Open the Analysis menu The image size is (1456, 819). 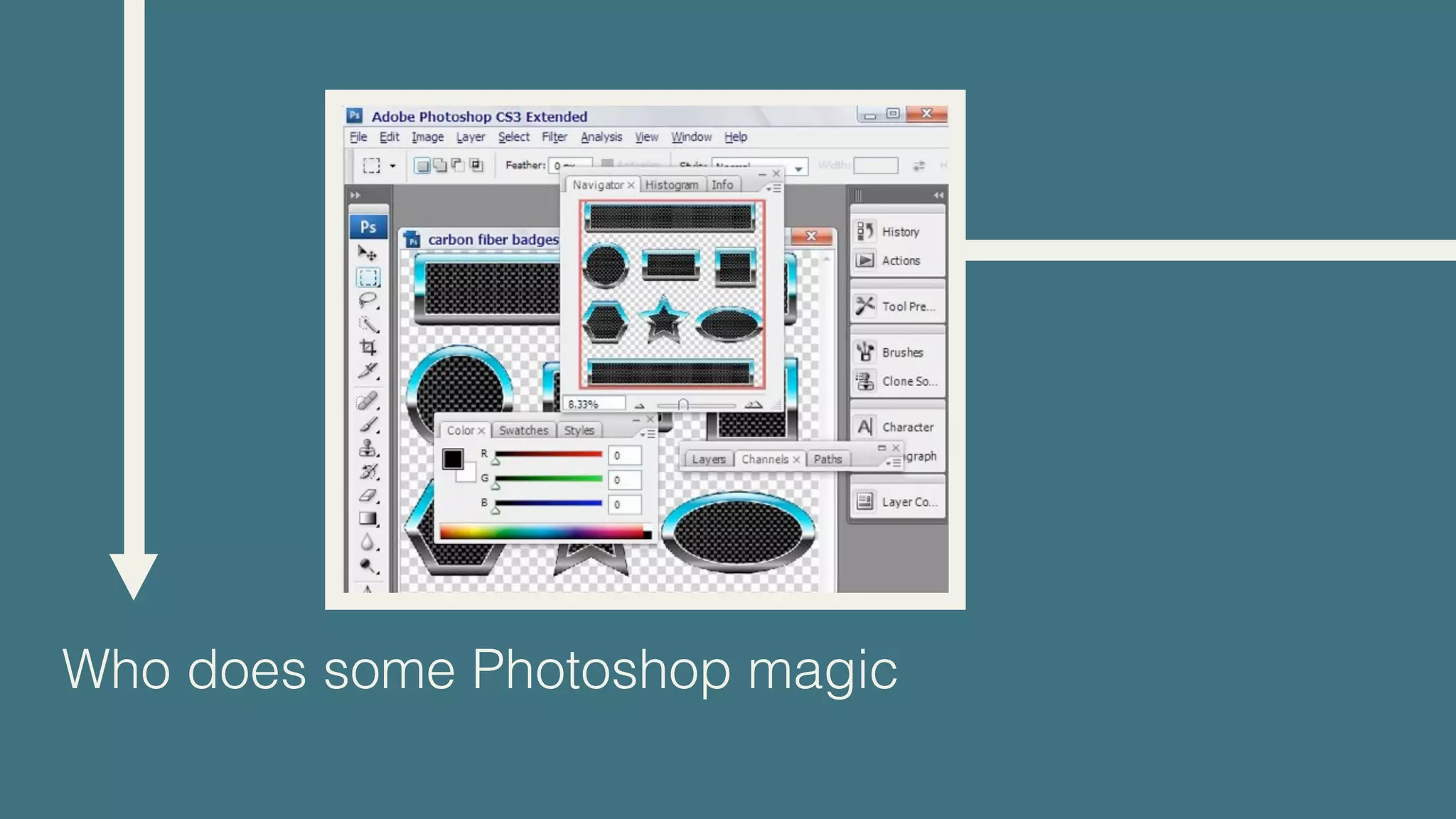[x=601, y=137]
